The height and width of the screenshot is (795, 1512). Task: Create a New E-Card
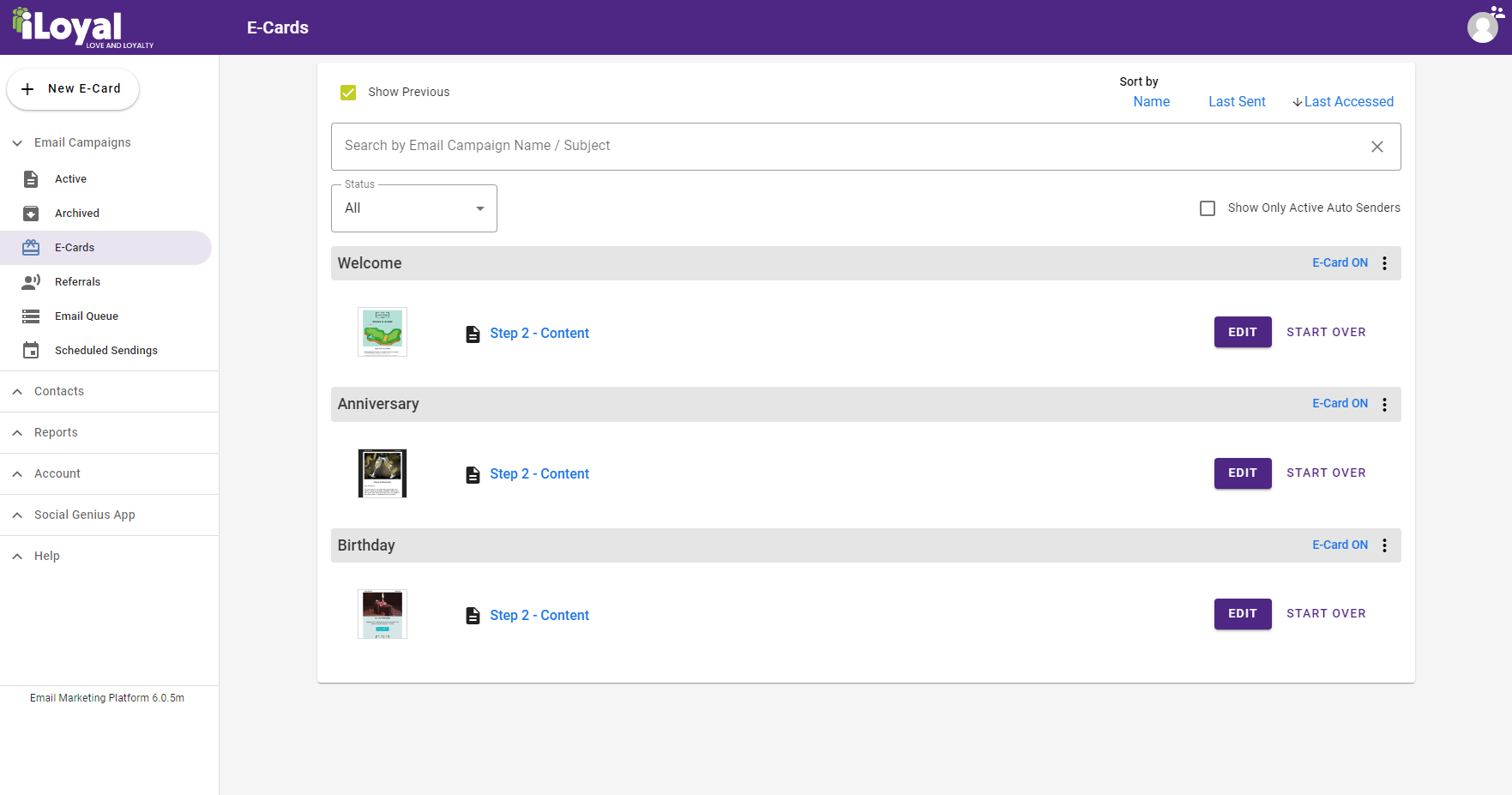click(x=73, y=89)
